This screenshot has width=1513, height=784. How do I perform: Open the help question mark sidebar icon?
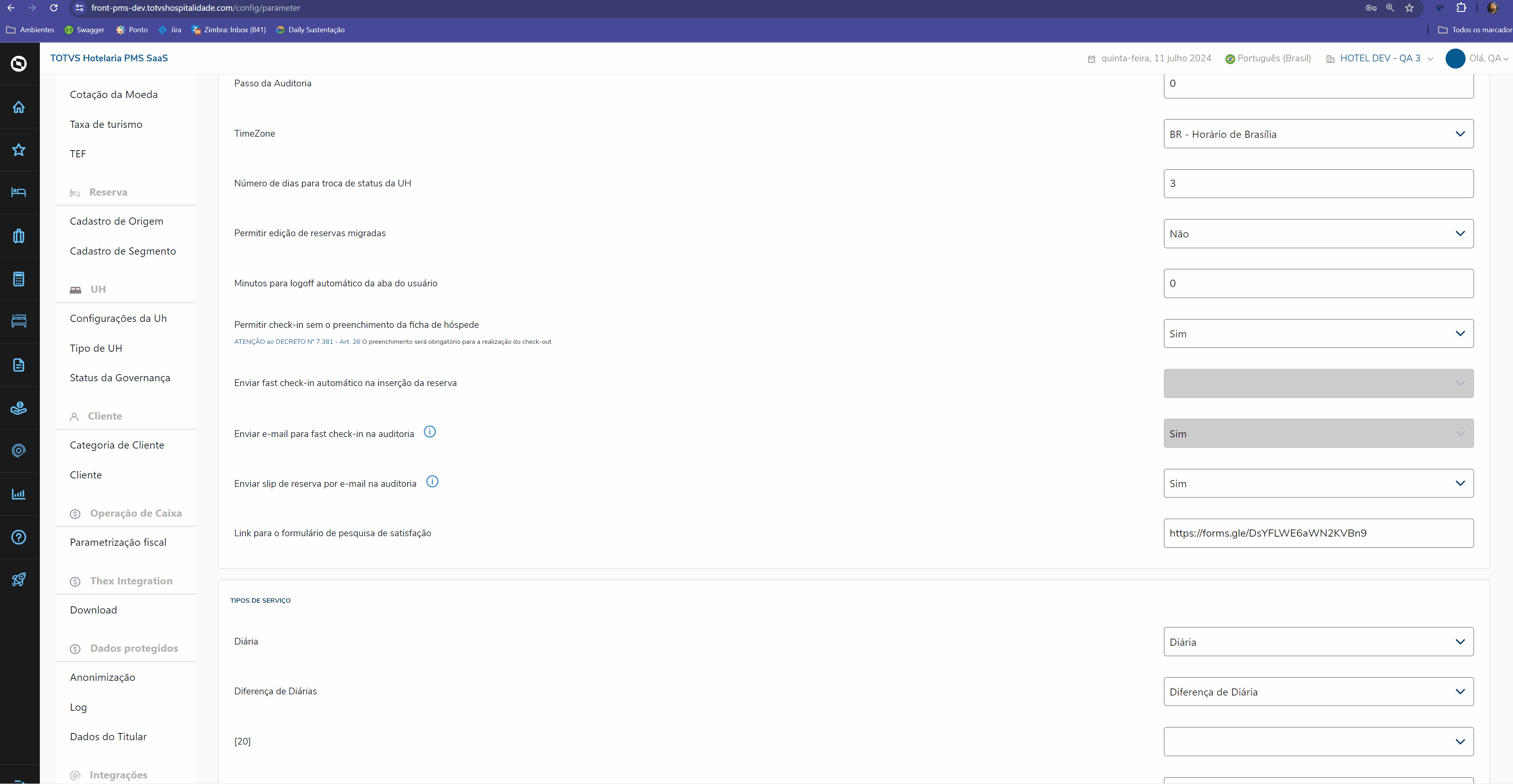click(19, 537)
